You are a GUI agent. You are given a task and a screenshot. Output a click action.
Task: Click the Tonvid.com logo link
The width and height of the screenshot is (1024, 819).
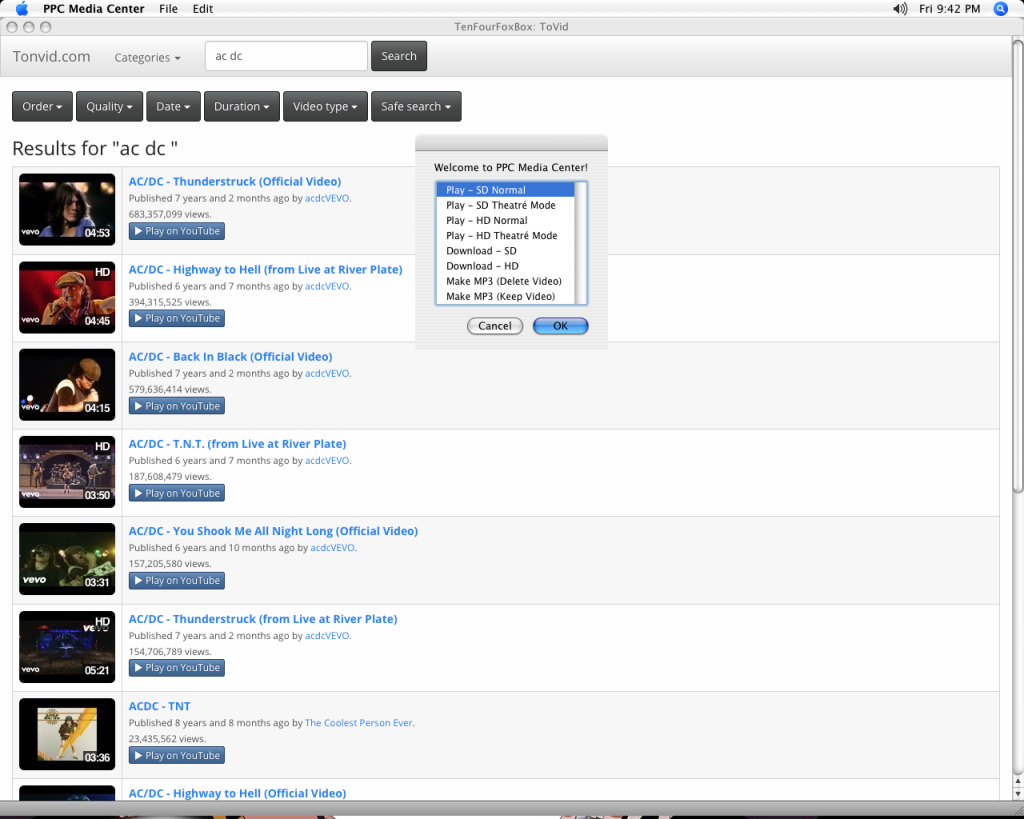tap(52, 57)
